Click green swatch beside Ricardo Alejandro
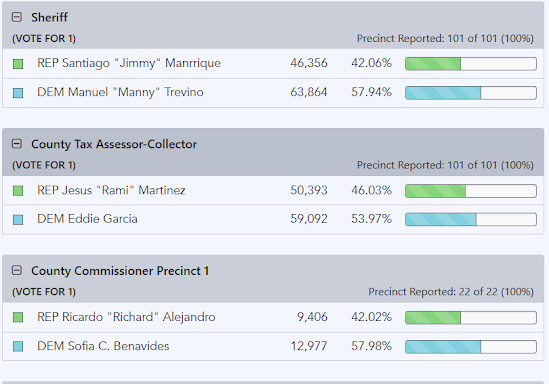The height and width of the screenshot is (384, 549). (x=18, y=317)
